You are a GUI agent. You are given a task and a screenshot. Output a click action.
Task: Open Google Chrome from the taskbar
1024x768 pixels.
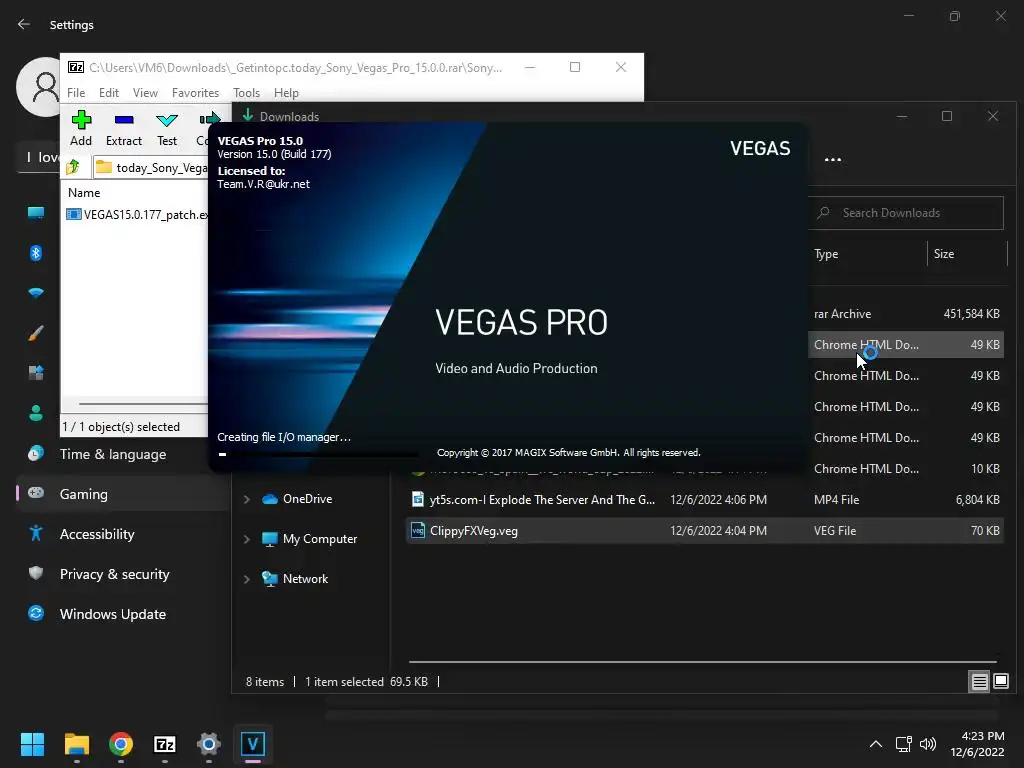pyautogui.click(x=121, y=744)
